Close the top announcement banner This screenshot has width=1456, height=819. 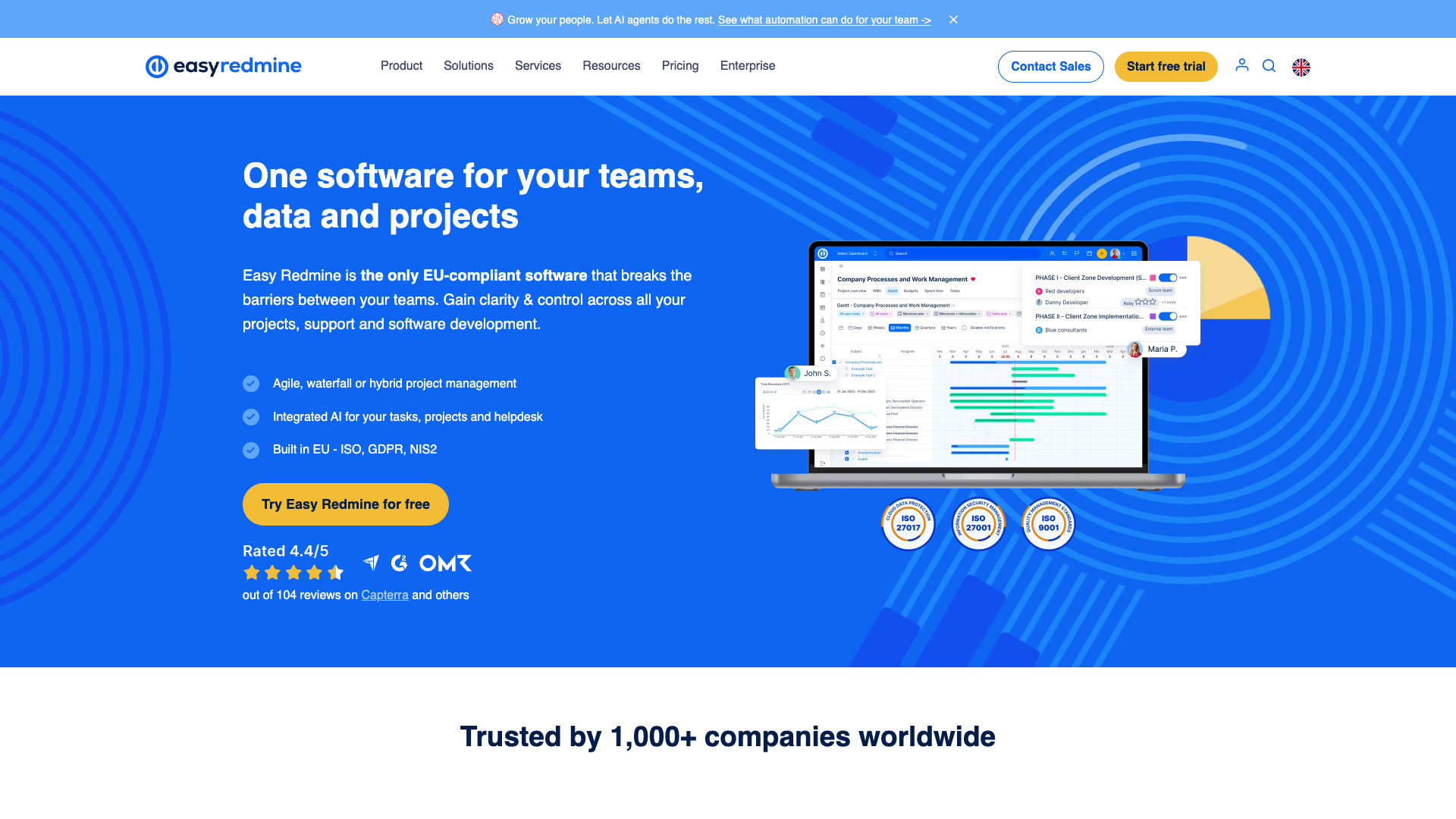(953, 20)
